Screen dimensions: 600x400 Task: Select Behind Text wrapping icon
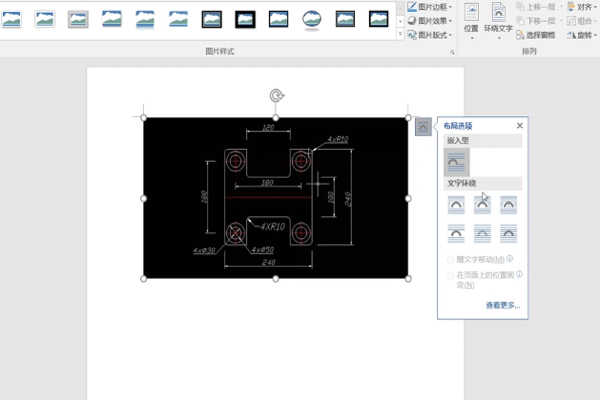pos(482,232)
